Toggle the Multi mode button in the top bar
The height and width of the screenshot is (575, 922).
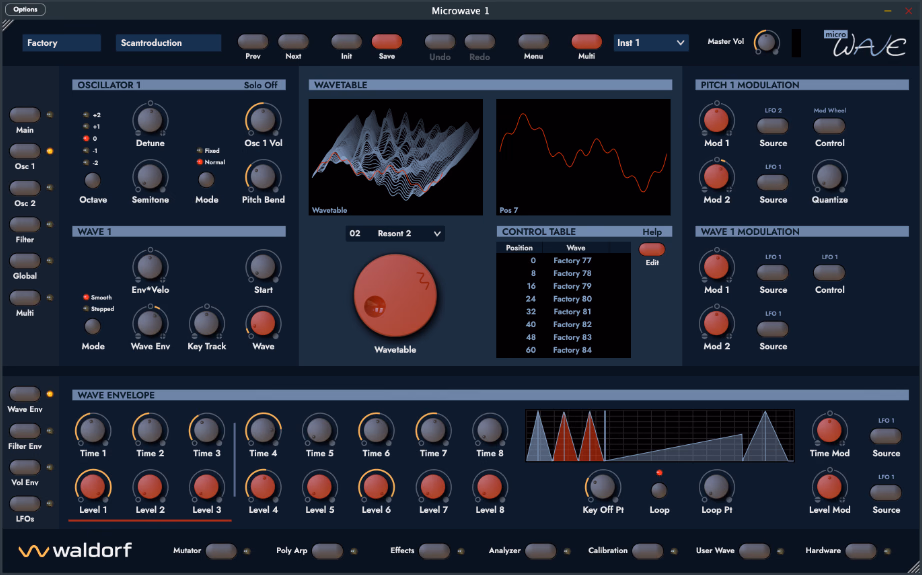pos(586,42)
